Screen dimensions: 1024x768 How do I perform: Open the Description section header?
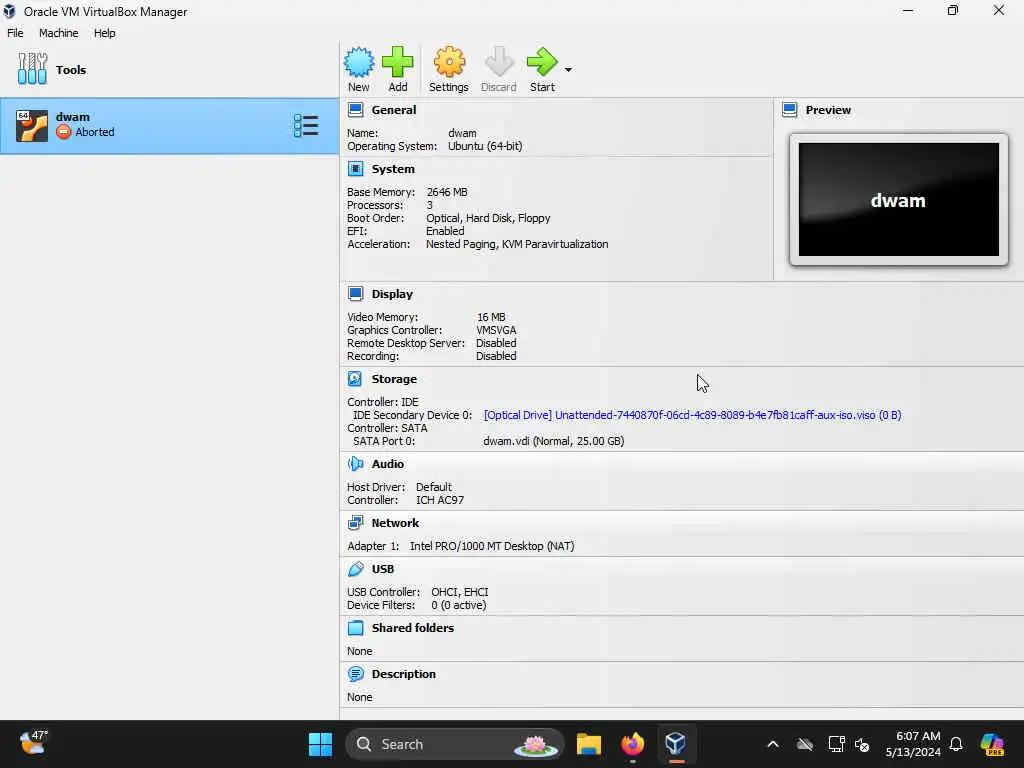pos(404,674)
